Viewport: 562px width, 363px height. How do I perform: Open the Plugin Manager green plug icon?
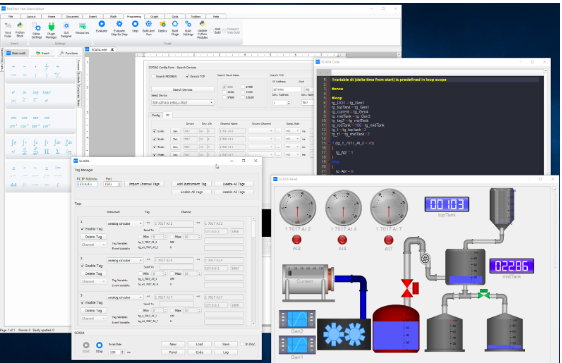click(x=51, y=27)
